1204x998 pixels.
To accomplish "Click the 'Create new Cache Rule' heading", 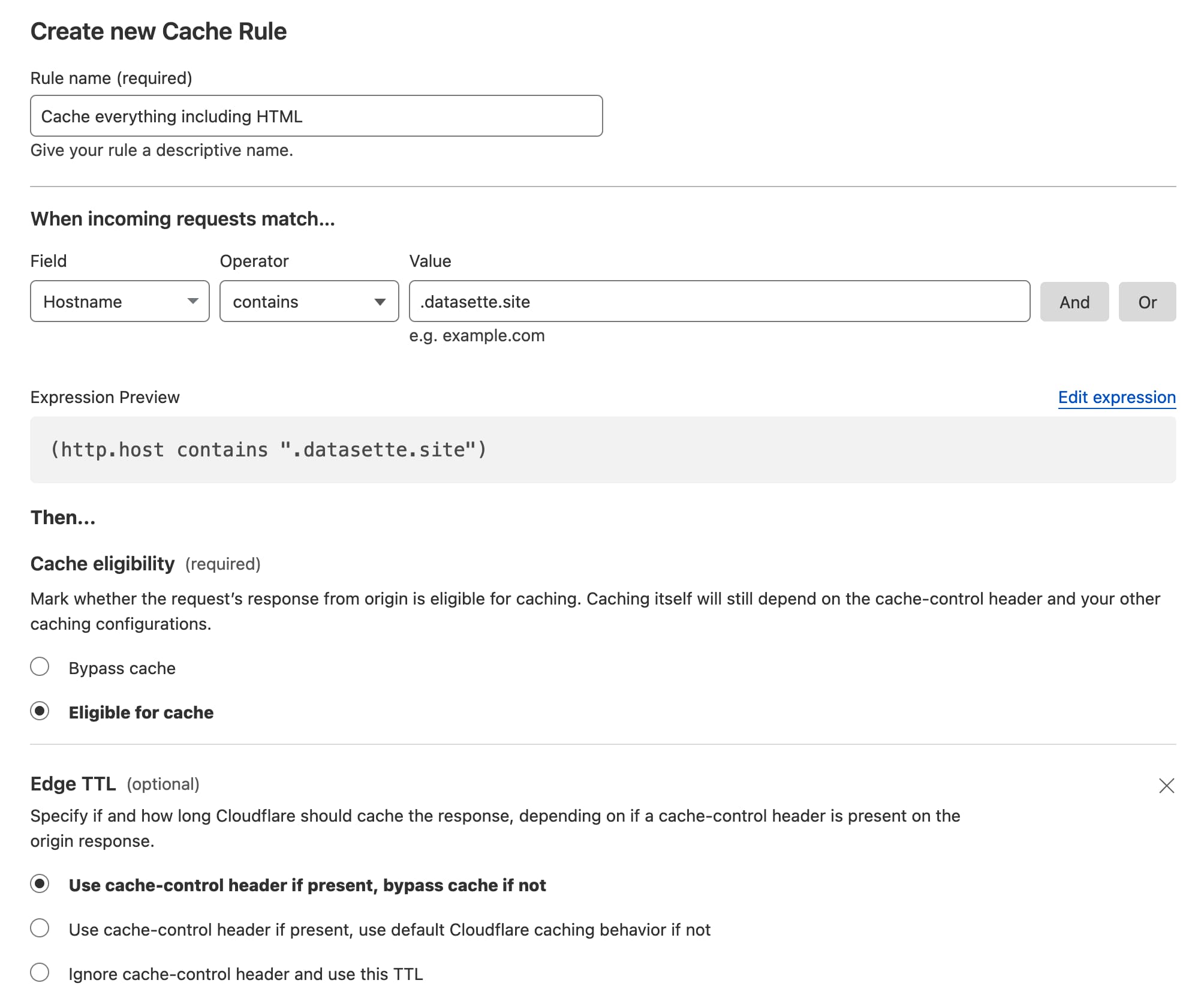I will [x=158, y=31].
